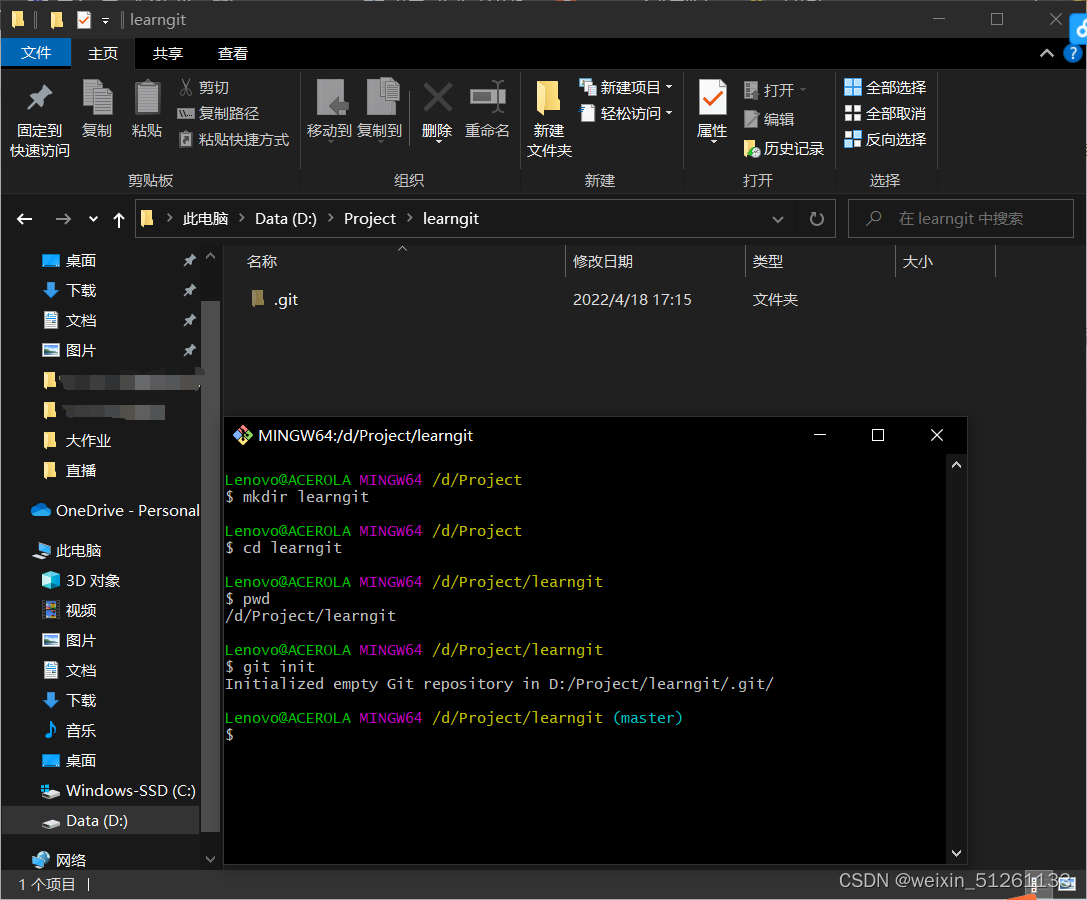Click sidebar scrollbar up arrow
Image resolution: width=1087 pixels, height=900 pixels.
211,257
